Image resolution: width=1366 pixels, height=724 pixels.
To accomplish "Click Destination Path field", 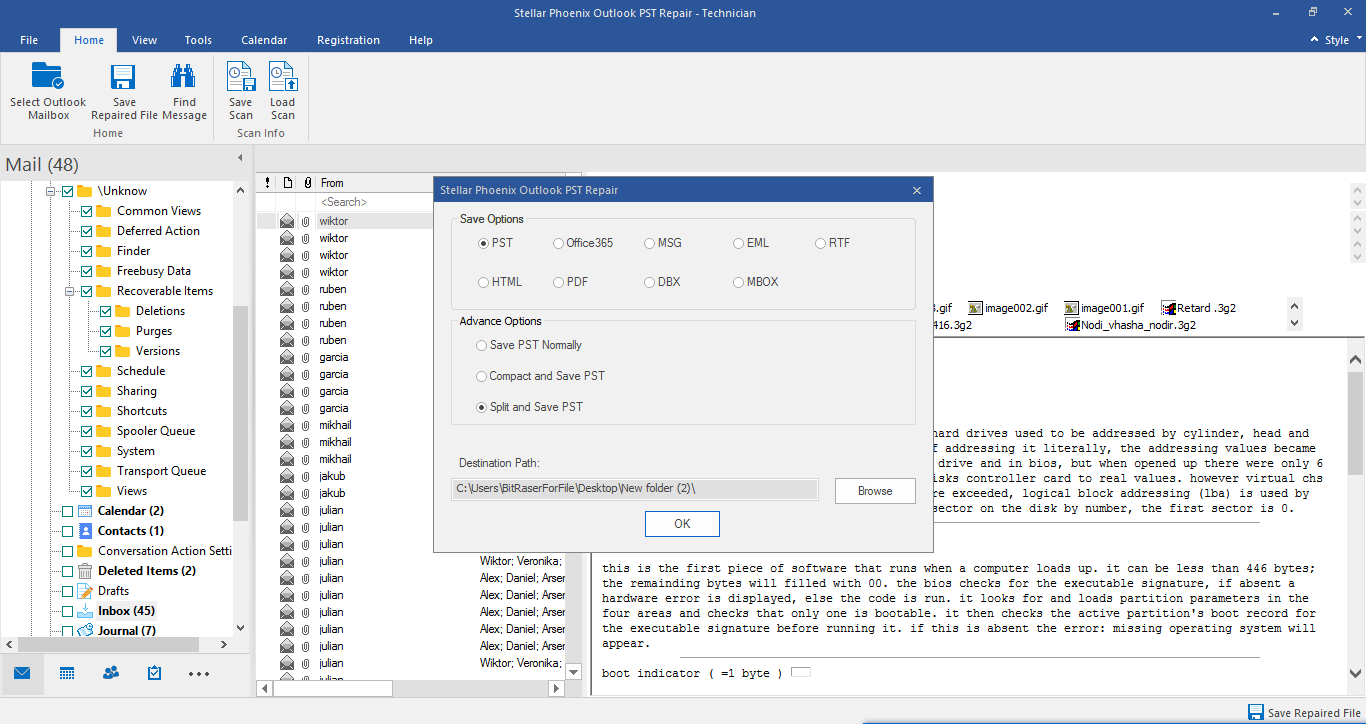I will [x=635, y=489].
